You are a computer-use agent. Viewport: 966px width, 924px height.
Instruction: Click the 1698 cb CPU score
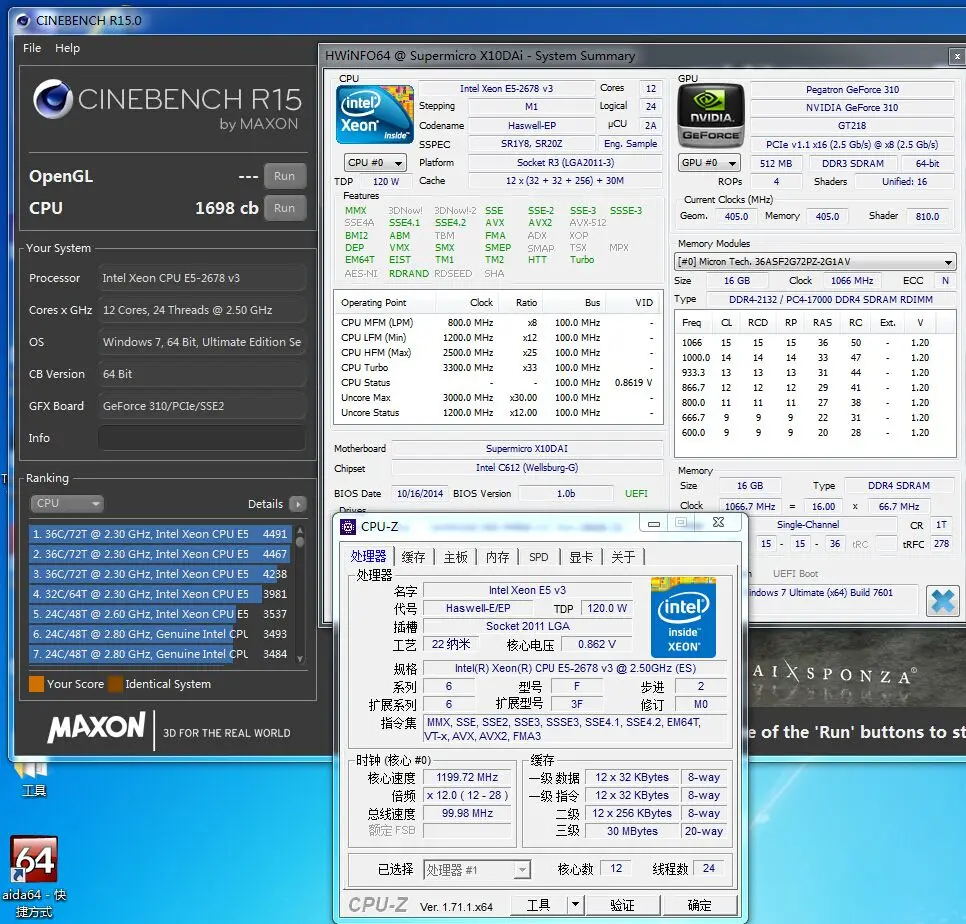coord(227,208)
